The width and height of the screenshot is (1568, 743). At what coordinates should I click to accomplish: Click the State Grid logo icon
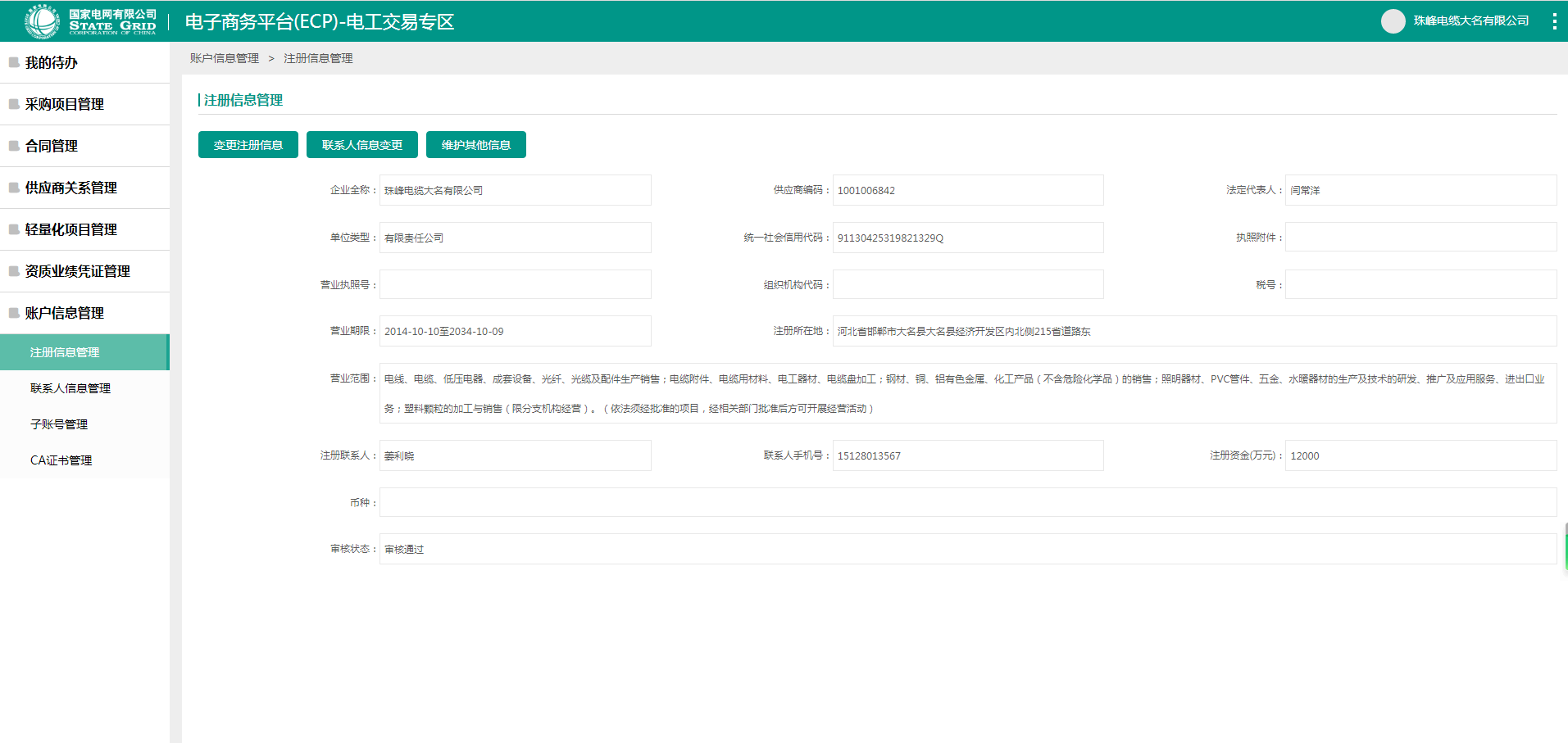42,21
